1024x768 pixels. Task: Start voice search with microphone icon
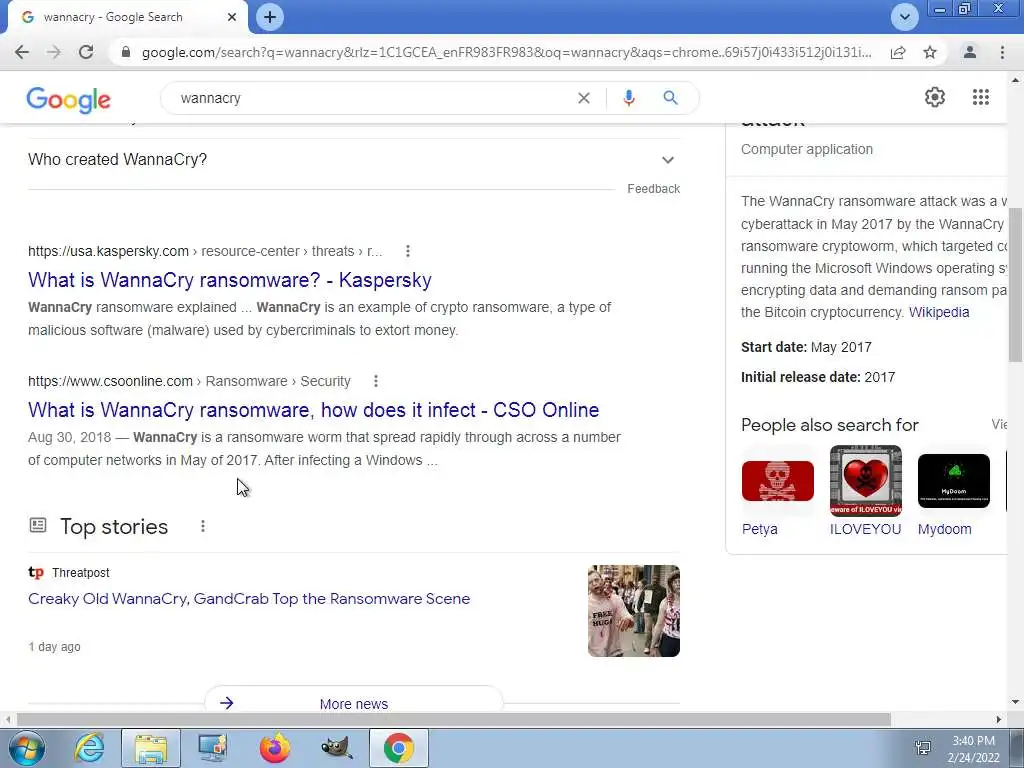[629, 98]
